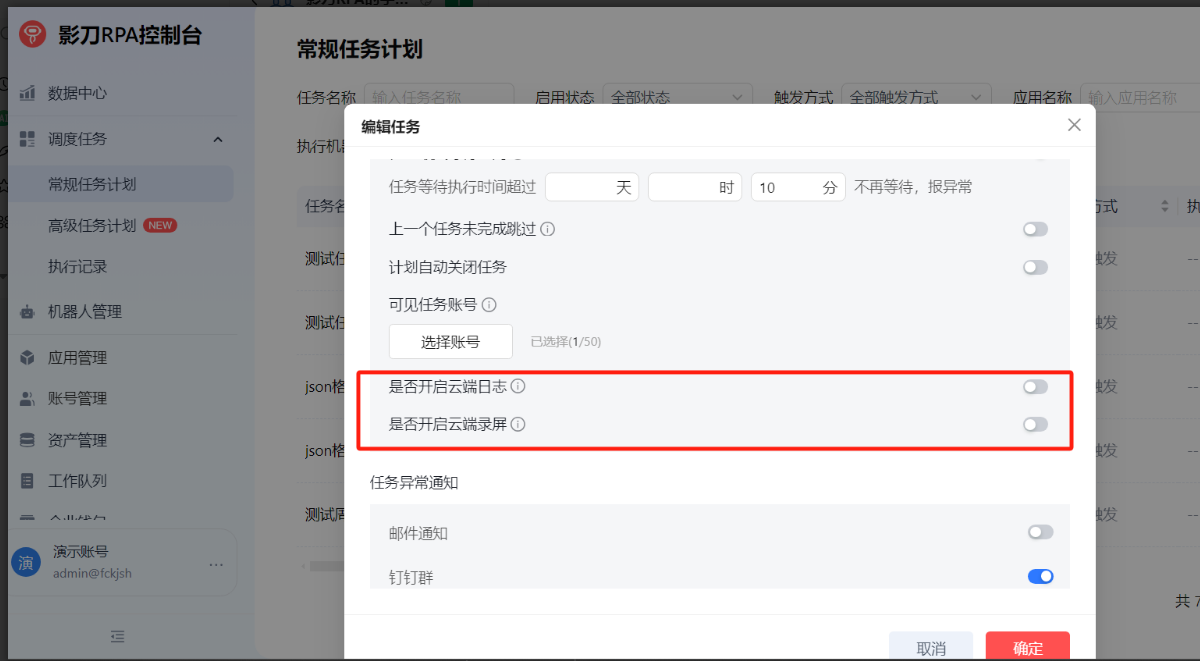Click info icon next to 是否开启云端日志
This screenshot has height=661, width=1200.
point(518,386)
